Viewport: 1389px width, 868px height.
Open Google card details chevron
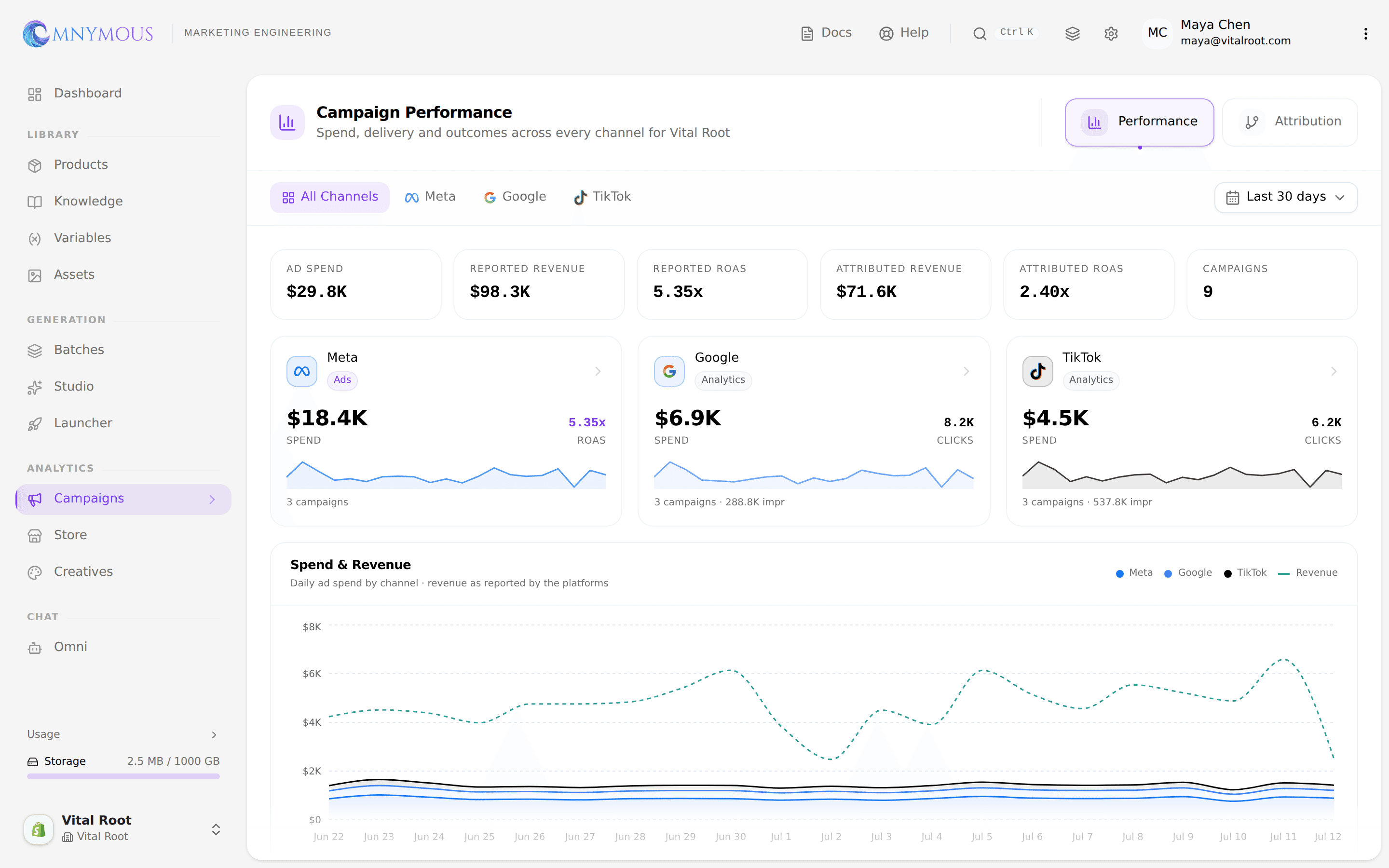967,371
